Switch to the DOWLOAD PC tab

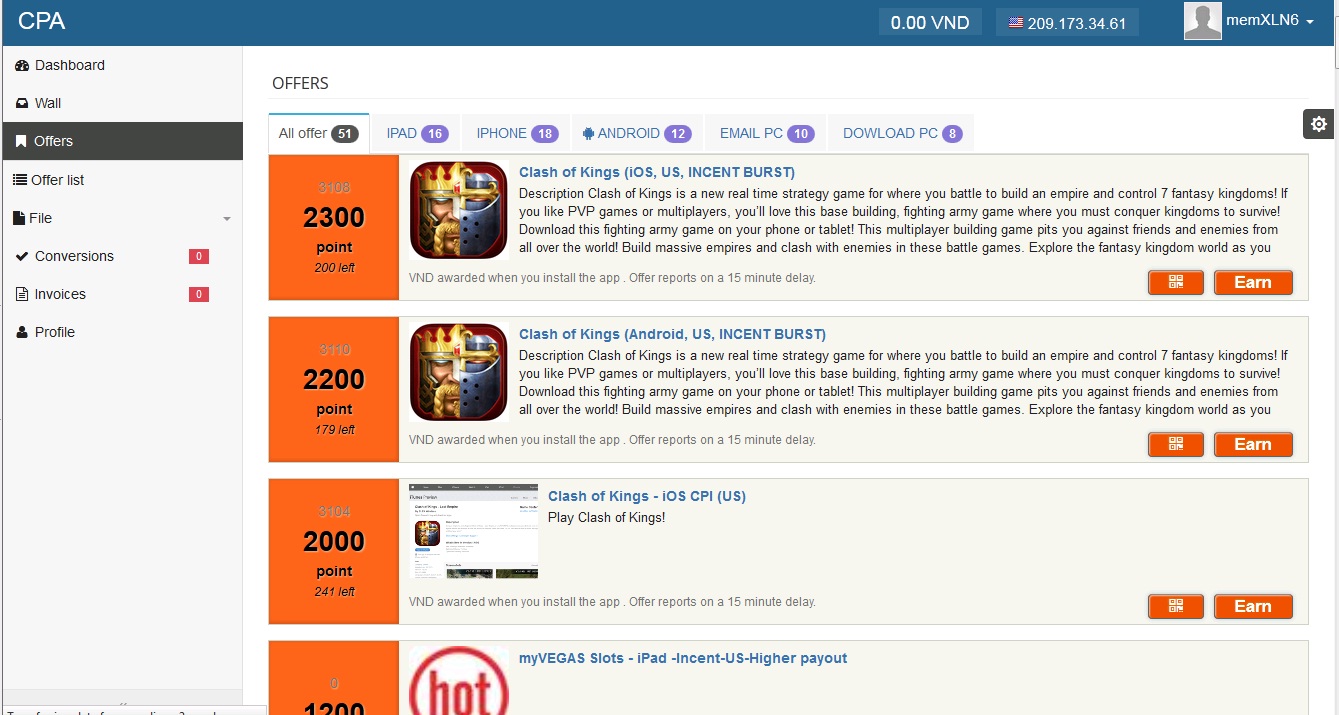(x=902, y=133)
